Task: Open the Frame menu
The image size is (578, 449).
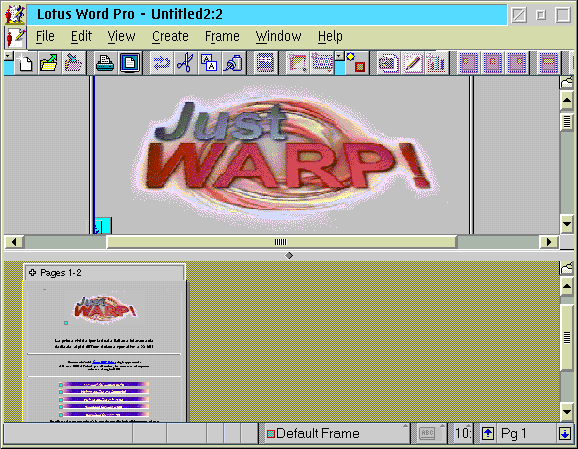Action: point(222,36)
